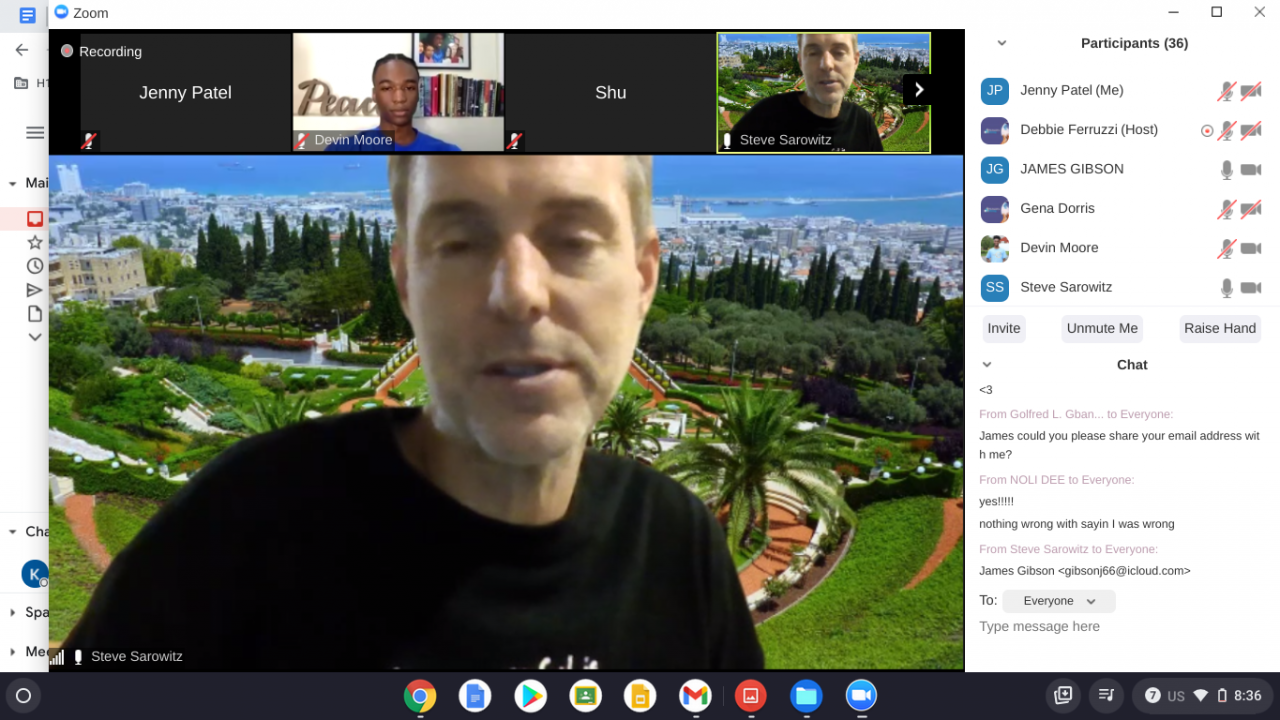The width and height of the screenshot is (1280, 720).
Task: Click the recording icon beside Debbie Ferruzzi
Action: [x=1207, y=130]
